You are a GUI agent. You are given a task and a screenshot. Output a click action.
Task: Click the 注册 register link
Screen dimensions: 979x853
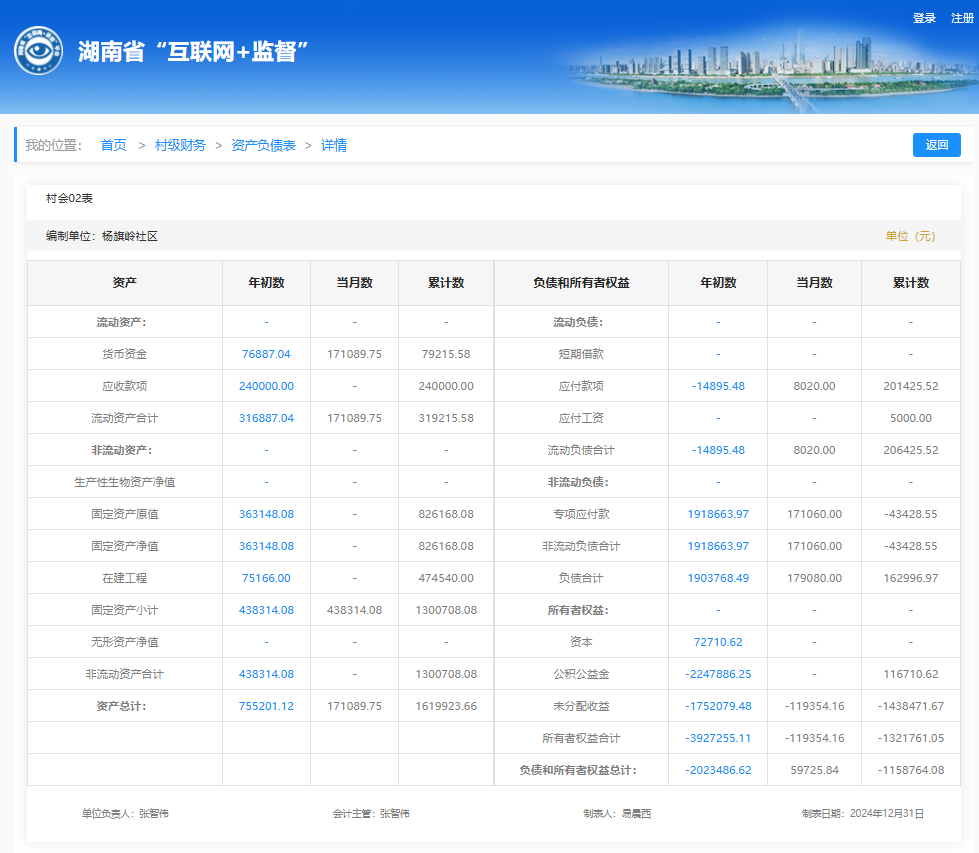pyautogui.click(x=962, y=18)
